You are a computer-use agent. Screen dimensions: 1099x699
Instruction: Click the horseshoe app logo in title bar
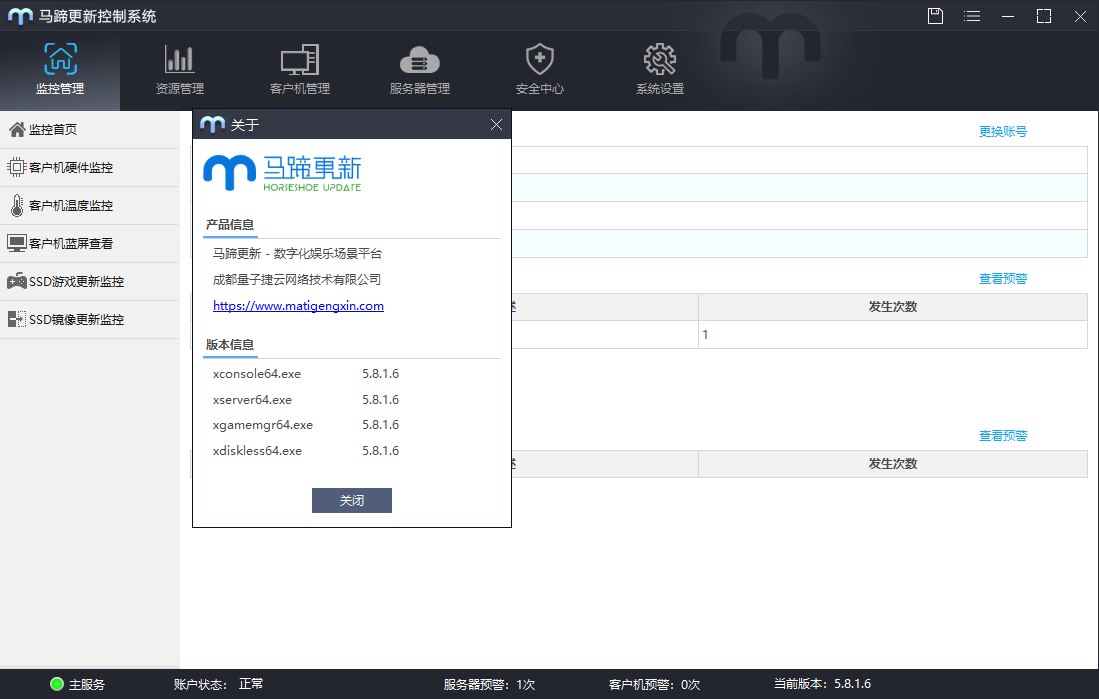[x=20, y=16]
